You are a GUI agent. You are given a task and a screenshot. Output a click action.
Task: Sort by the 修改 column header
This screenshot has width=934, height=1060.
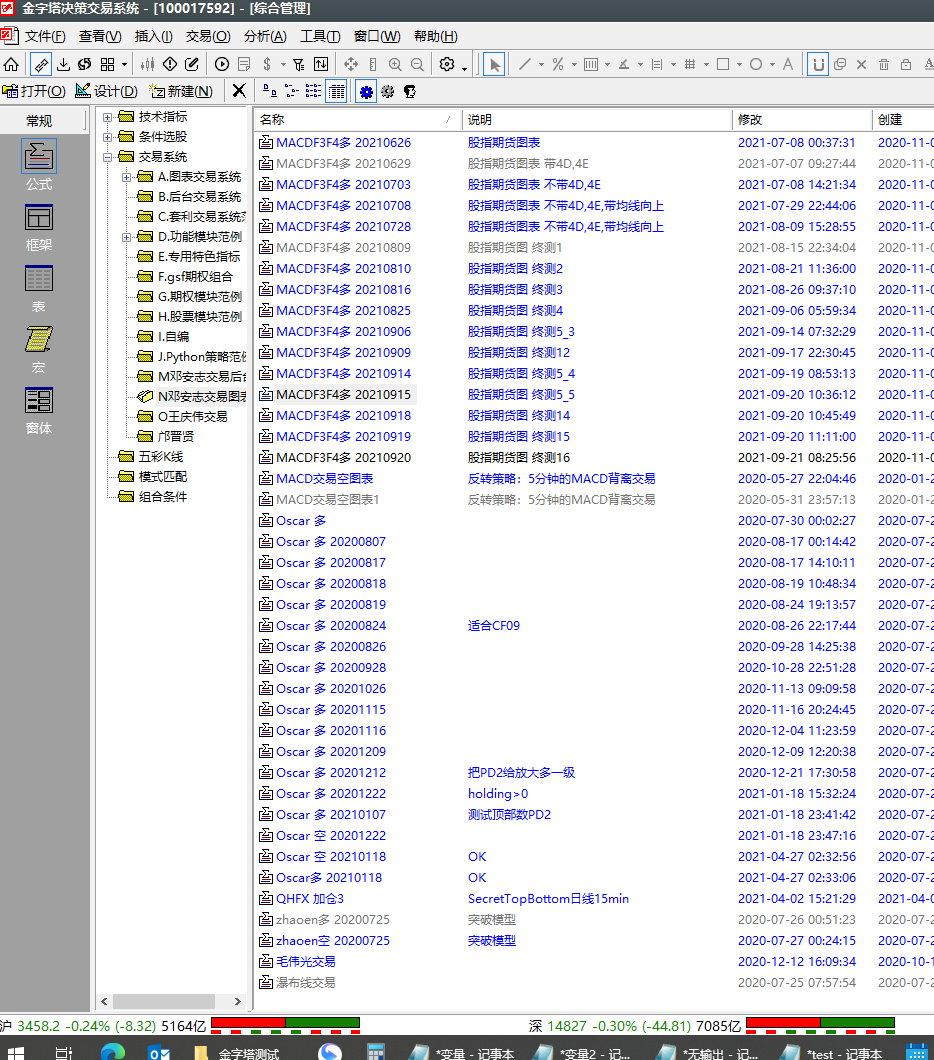tap(802, 120)
